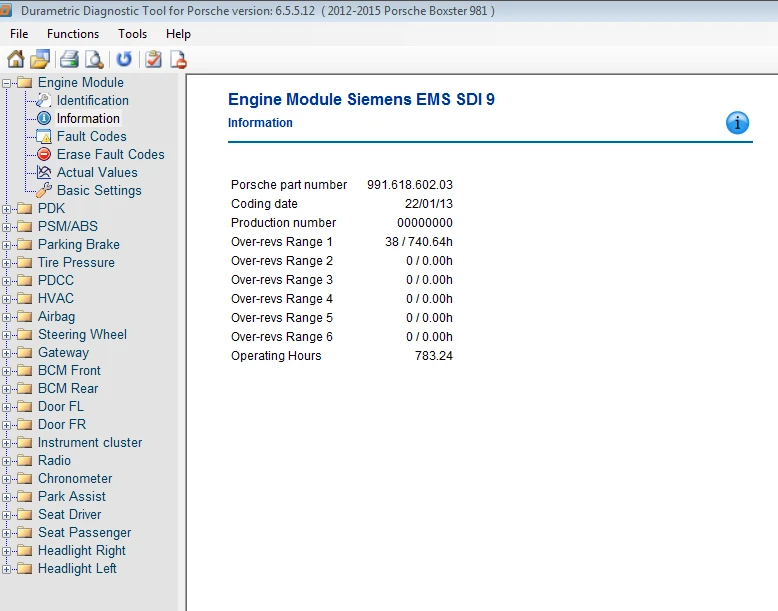
Task: Expand the Parking Brake tree node
Action: [x=6, y=245]
